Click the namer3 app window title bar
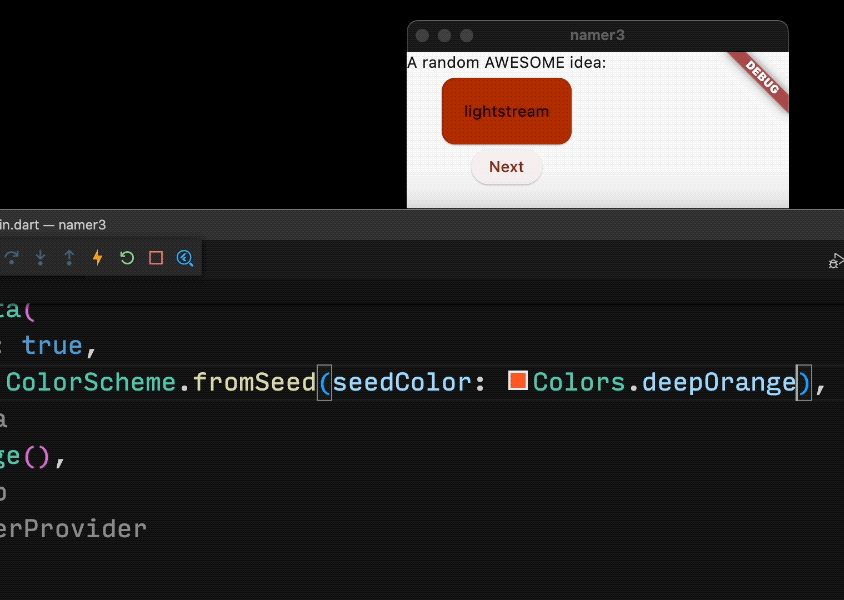 click(597, 35)
